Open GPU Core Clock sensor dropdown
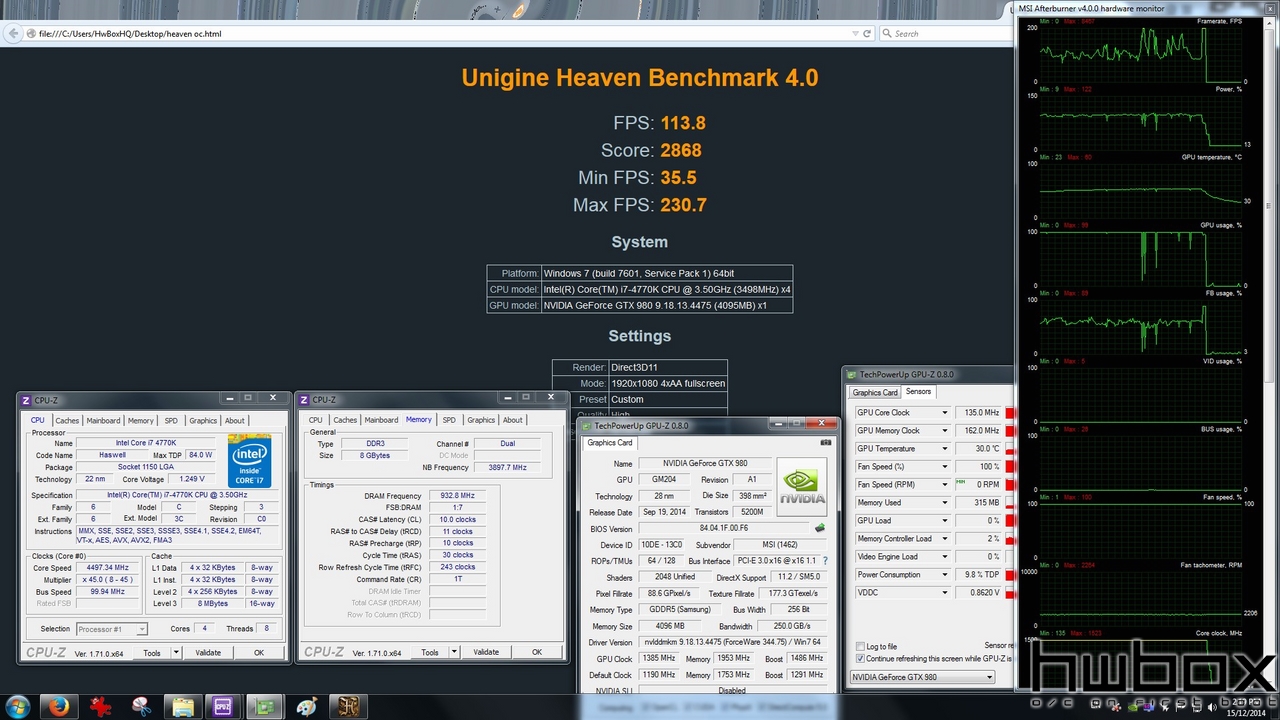This screenshot has width=1280, height=720. coord(944,412)
